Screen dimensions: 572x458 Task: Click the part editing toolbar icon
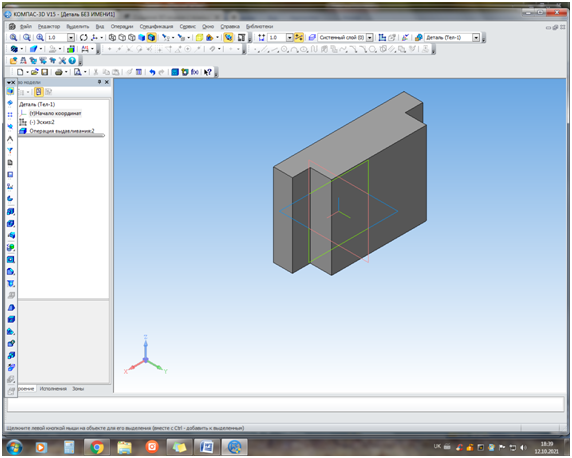[10, 91]
